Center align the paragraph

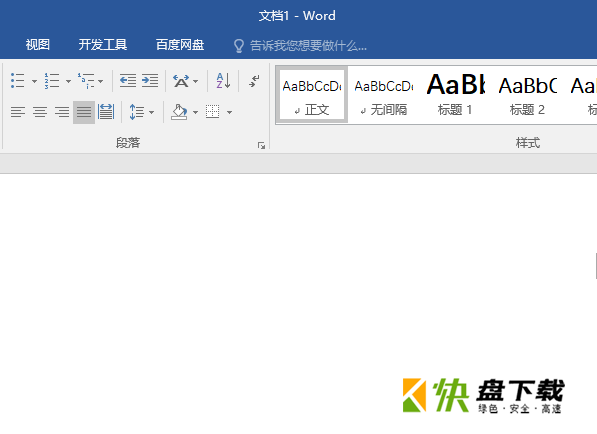click(40, 112)
